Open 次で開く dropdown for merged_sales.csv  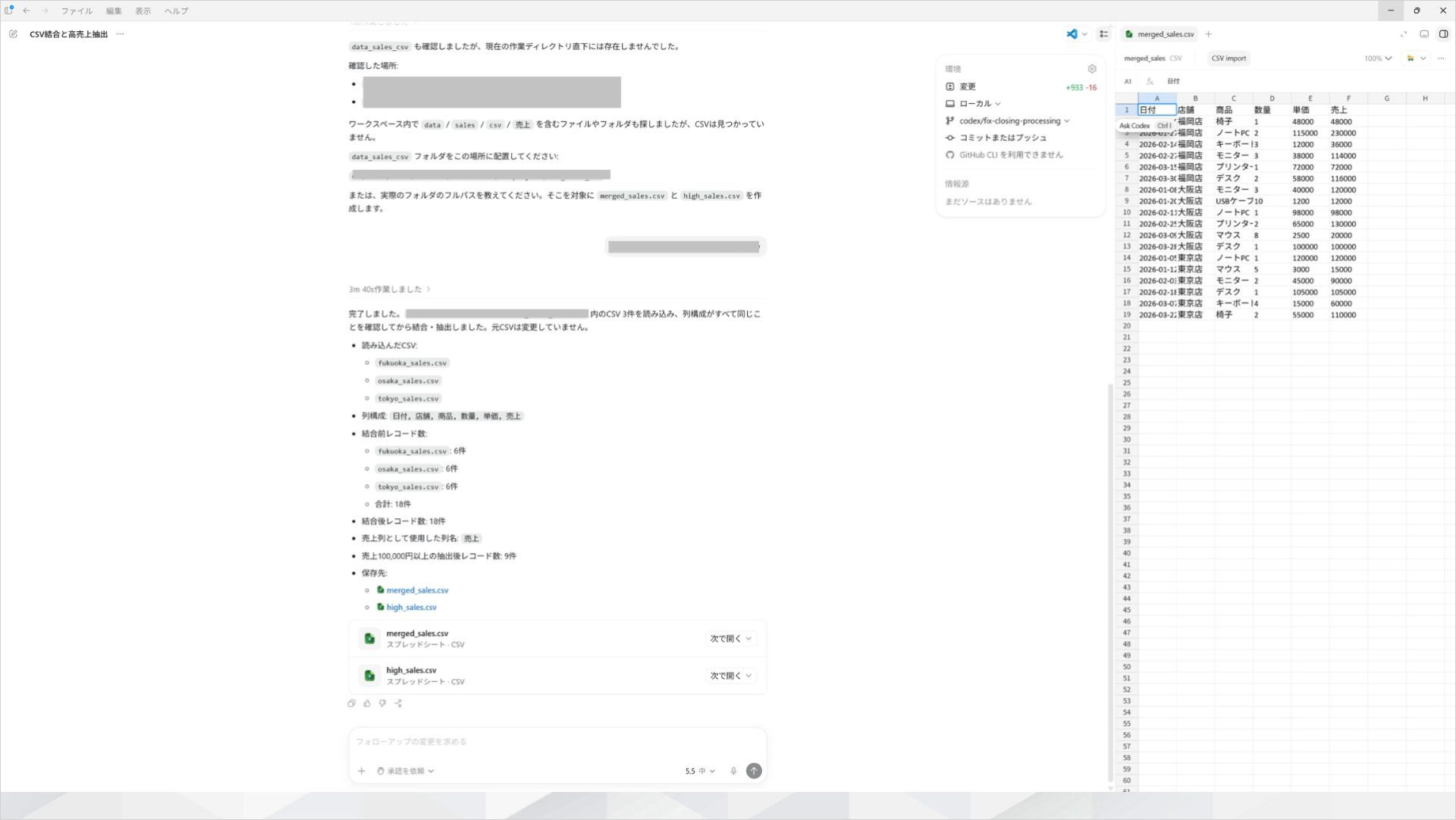click(x=730, y=639)
